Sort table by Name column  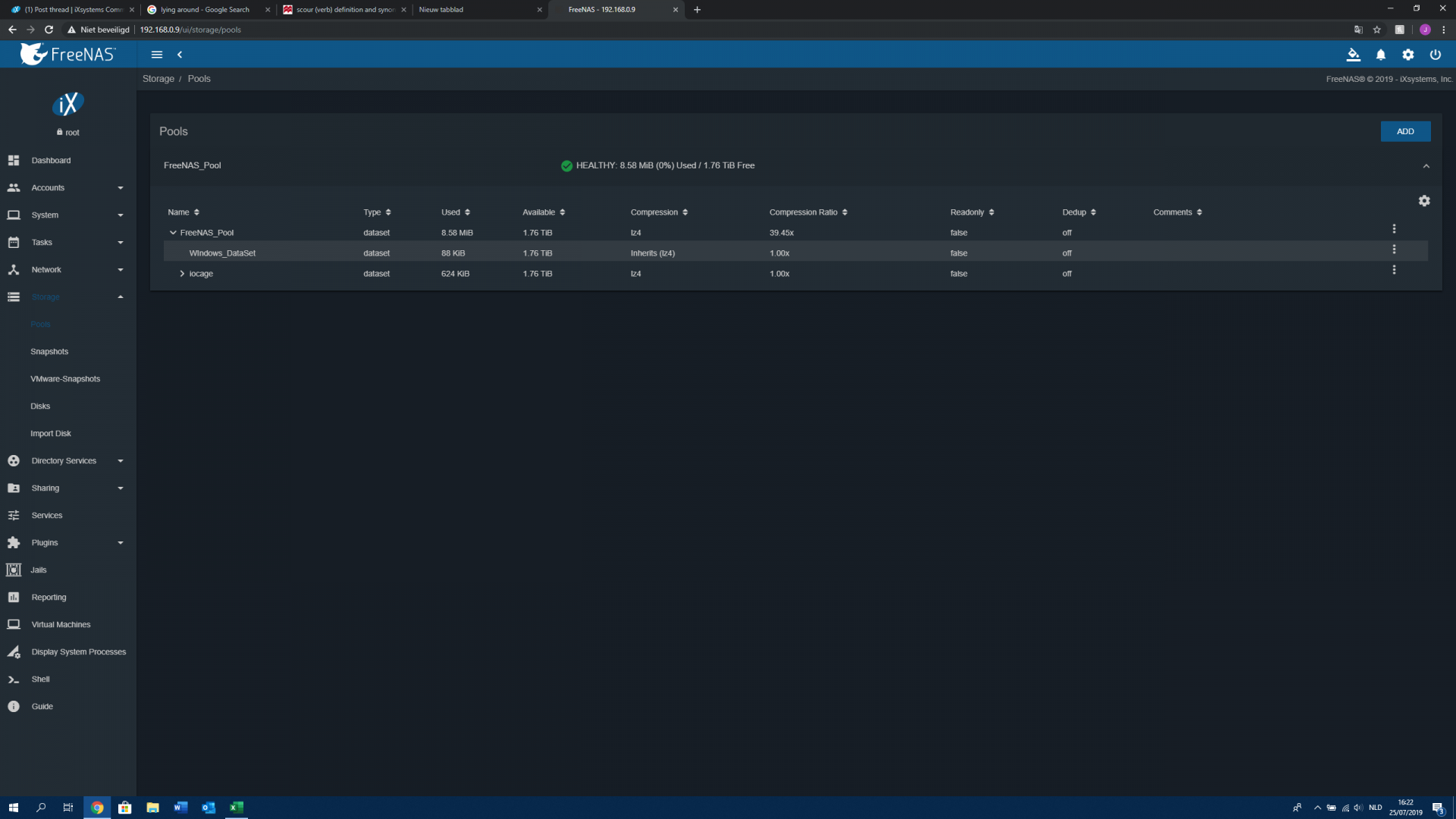click(184, 212)
